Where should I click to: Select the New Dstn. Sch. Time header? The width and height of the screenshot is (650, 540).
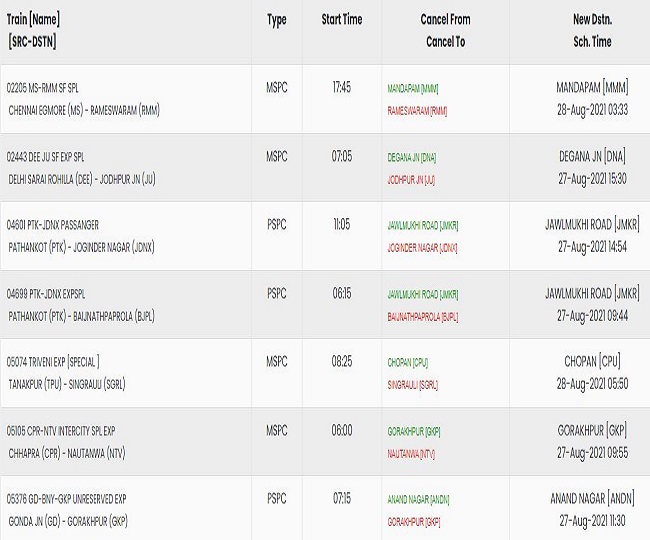click(x=592, y=31)
